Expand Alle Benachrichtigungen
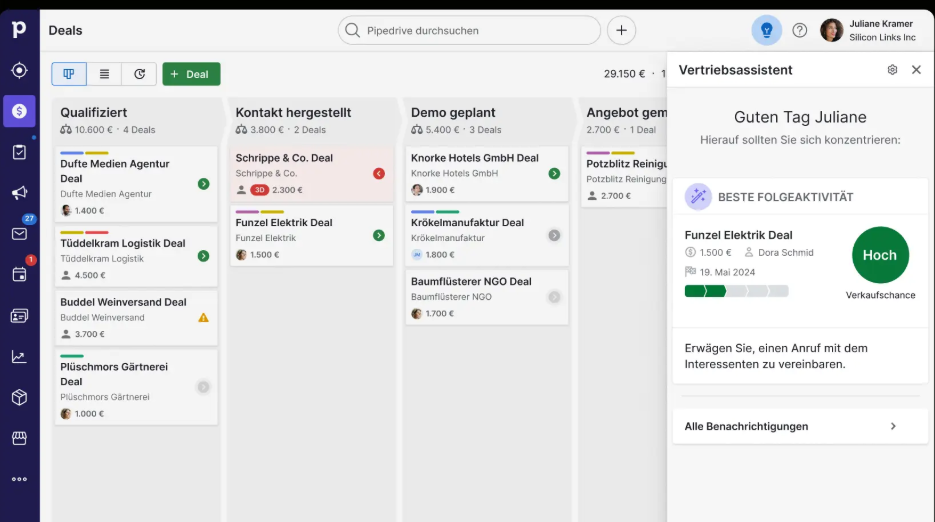Screen dimensions: 935x522 tap(800, 426)
